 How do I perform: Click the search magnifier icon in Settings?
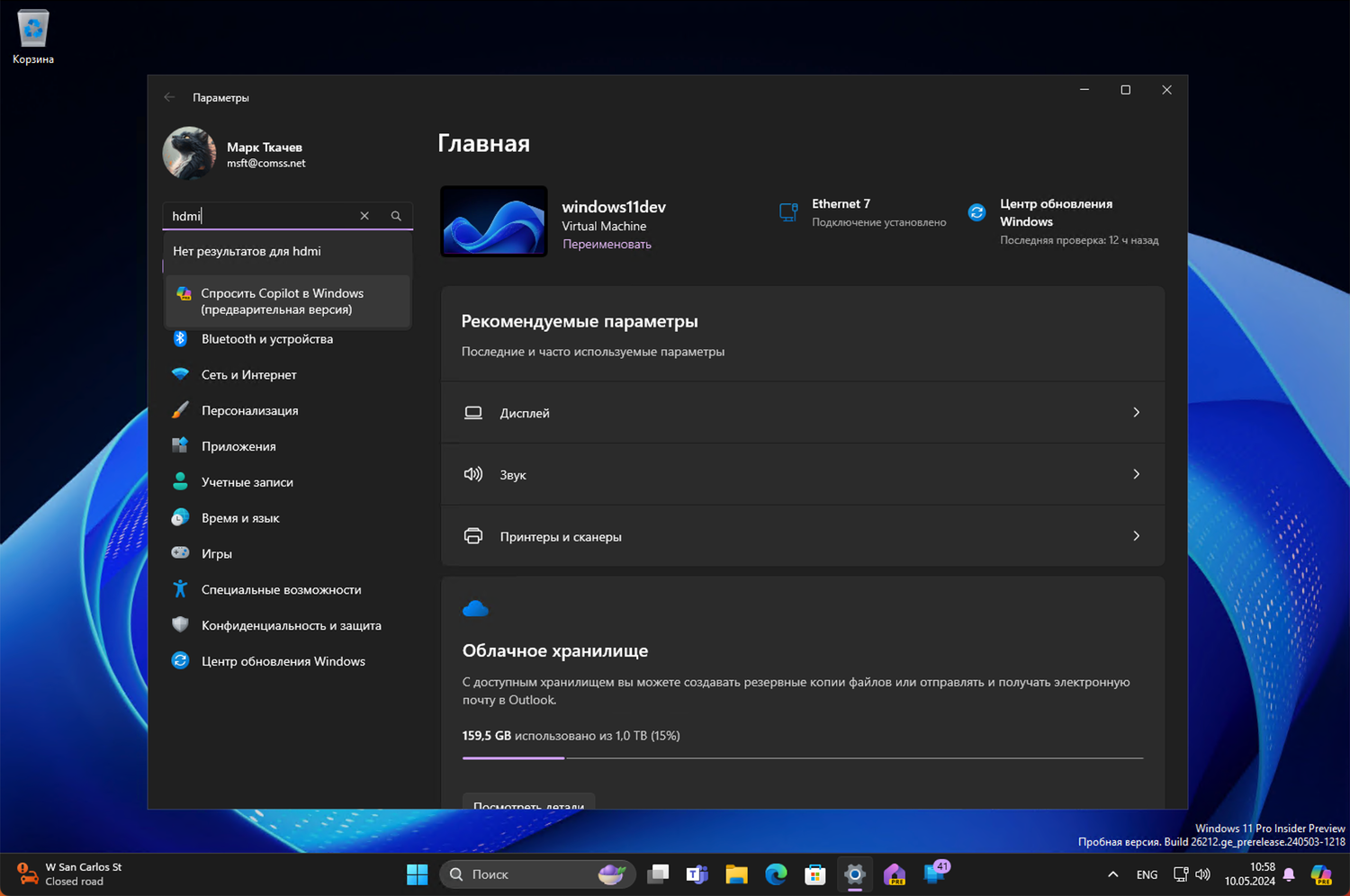click(396, 216)
